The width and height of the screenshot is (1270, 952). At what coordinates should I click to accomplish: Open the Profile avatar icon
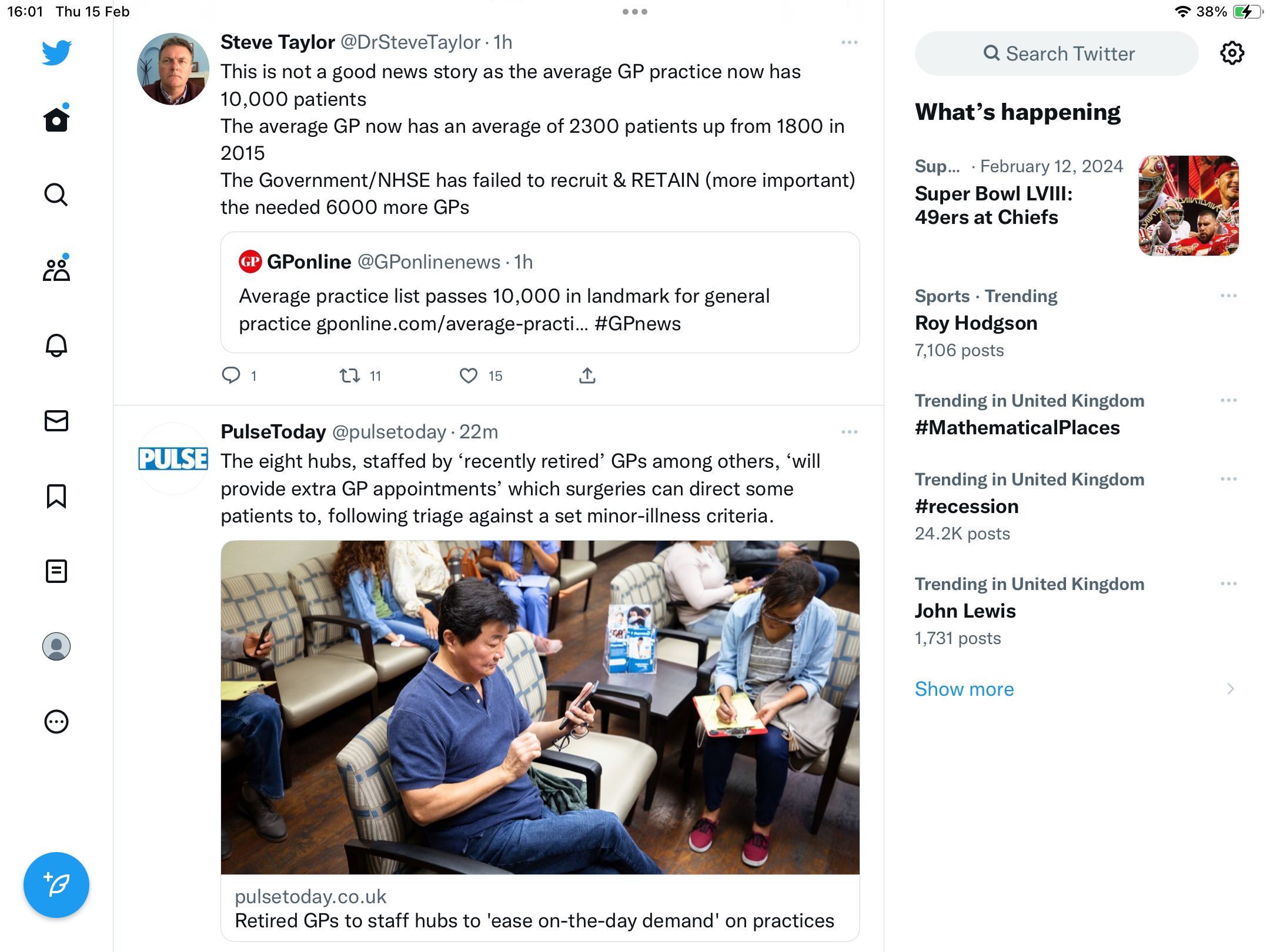[x=56, y=646]
